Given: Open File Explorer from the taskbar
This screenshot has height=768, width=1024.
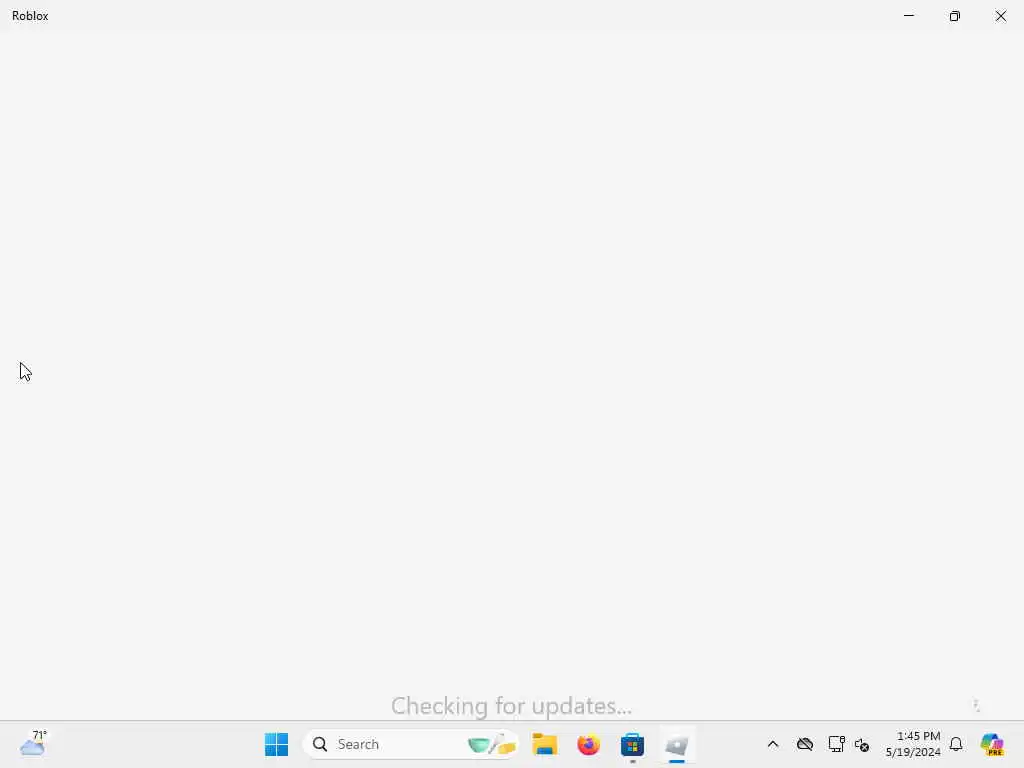Looking at the screenshot, I should [x=544, y=744].
